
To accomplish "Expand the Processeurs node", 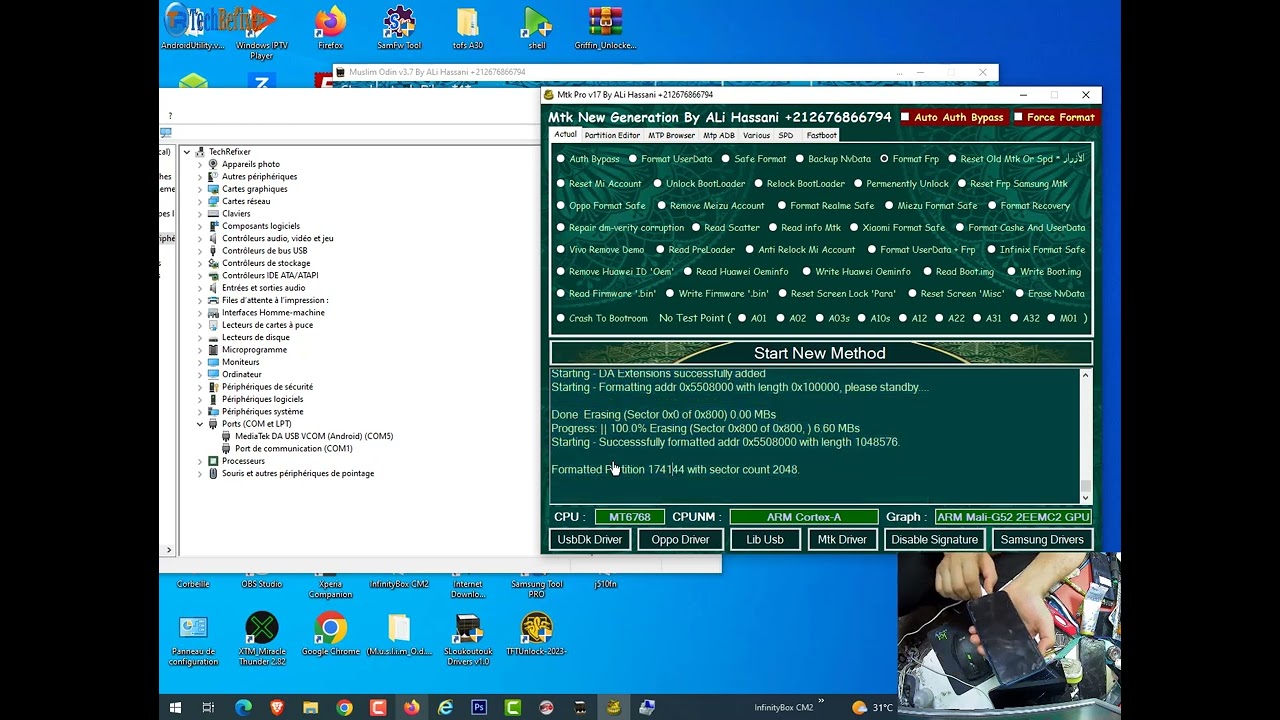I will [200, 461].
